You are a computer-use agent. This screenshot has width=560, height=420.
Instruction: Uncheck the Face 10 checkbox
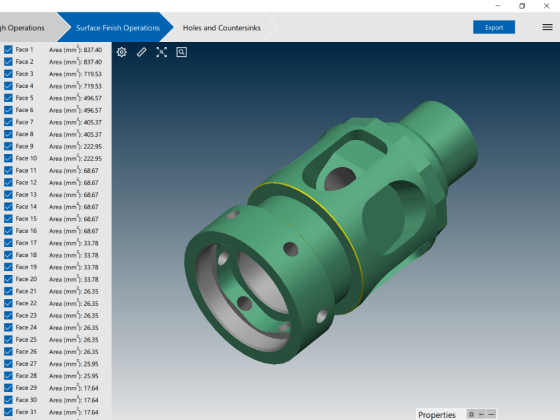8,158
